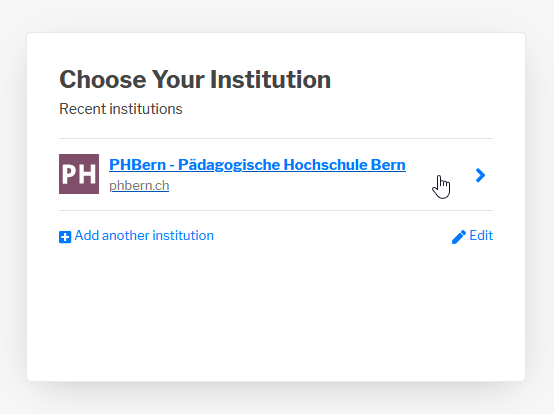Screen dimensions: 554x414
Task: Follow the phbern.ch domain link
Action: pyautogui.click(x=139, y=185)
